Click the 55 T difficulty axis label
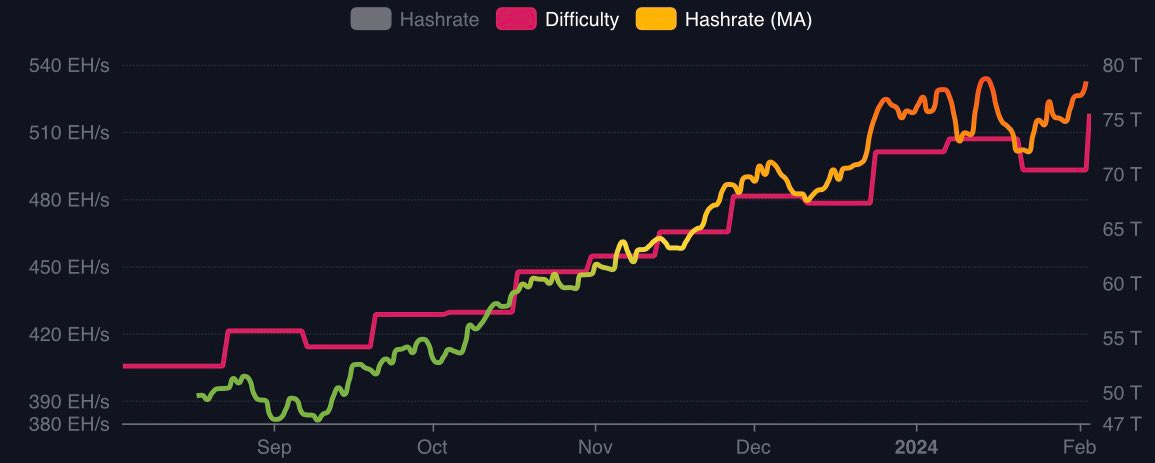 pos(1122,339)
